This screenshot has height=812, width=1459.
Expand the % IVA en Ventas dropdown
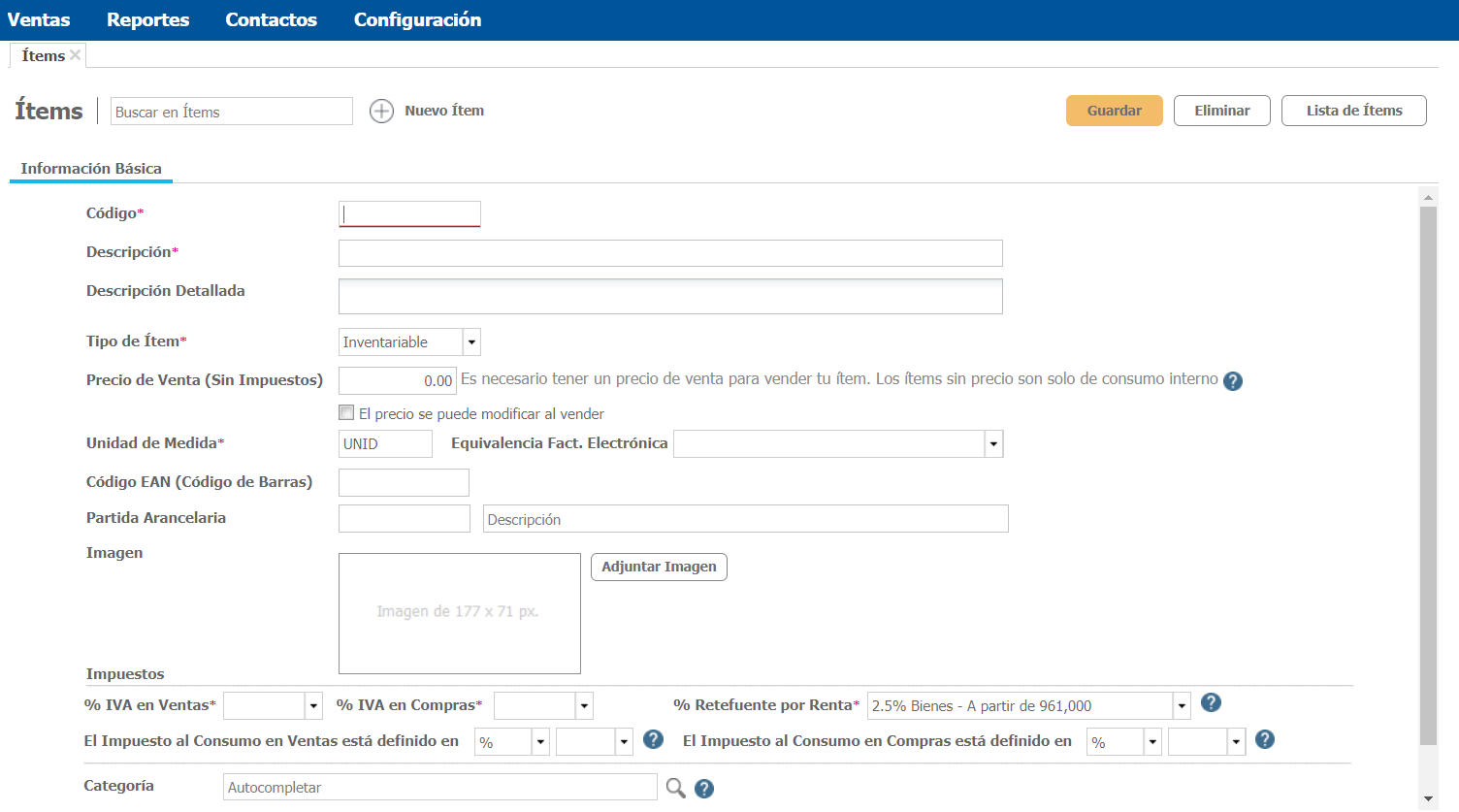coord(313,706)
